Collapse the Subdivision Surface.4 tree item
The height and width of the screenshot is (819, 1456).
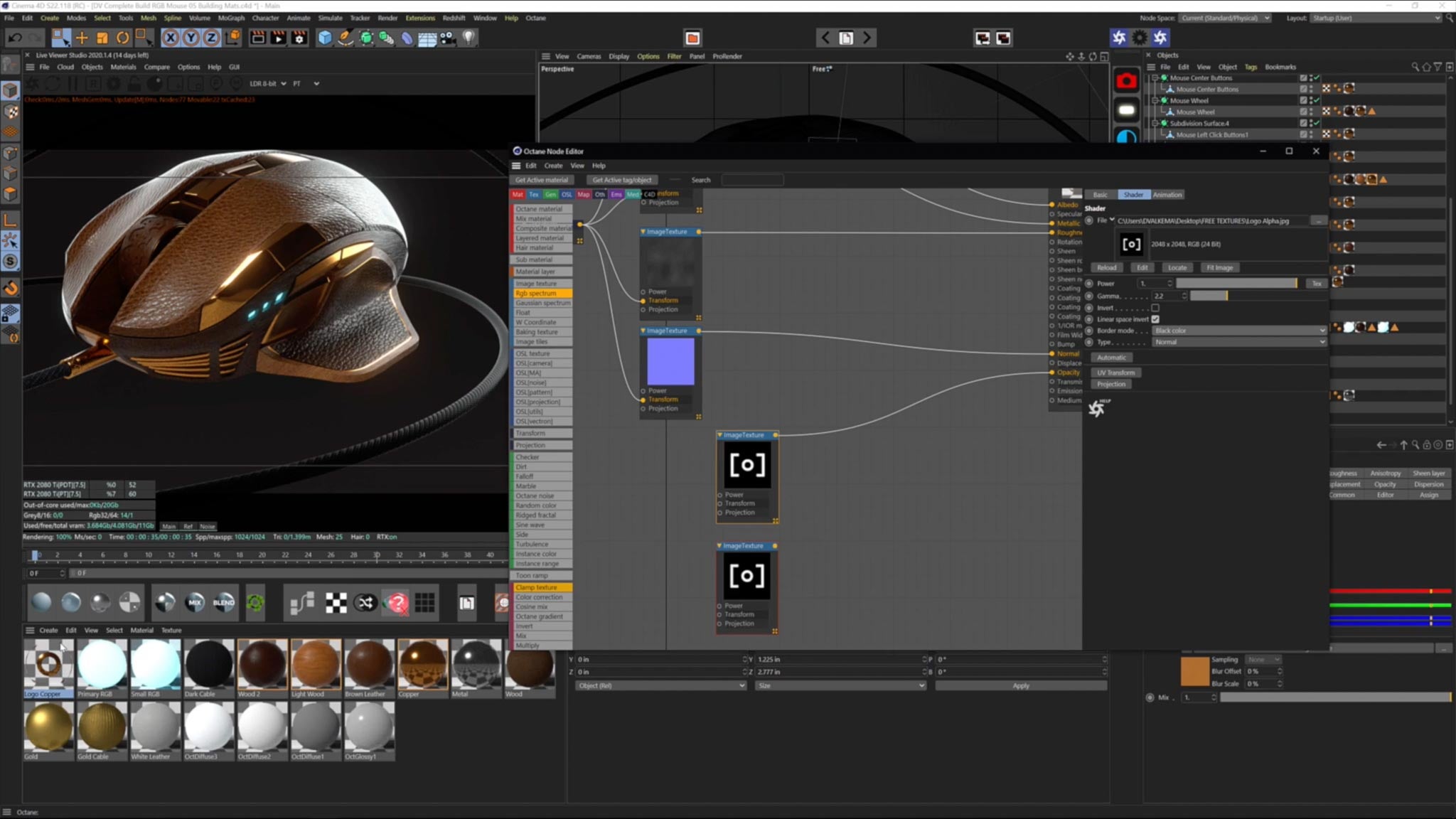coord(1155,123)
